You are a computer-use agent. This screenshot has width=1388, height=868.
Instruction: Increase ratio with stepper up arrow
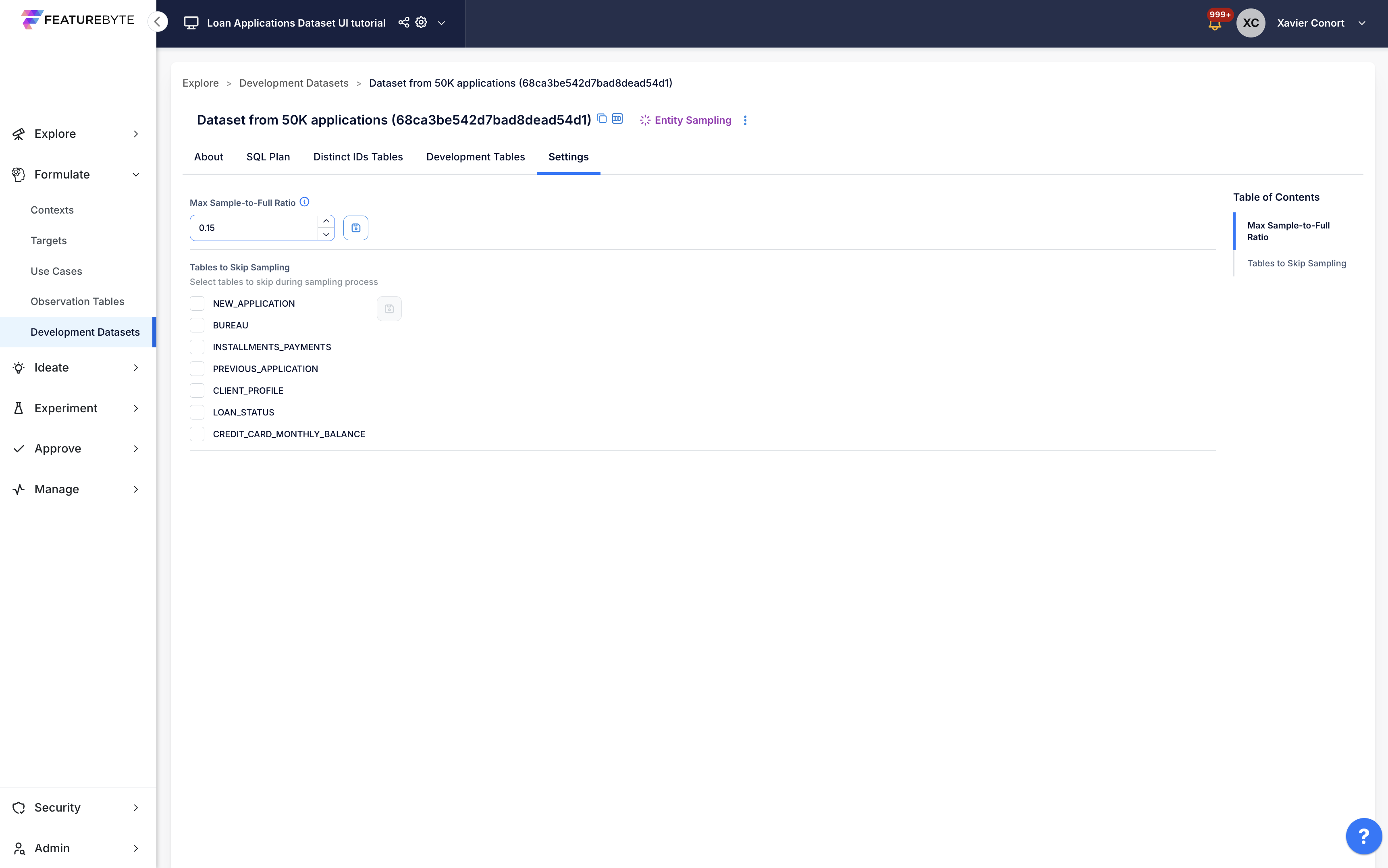(x=326, y=222)
